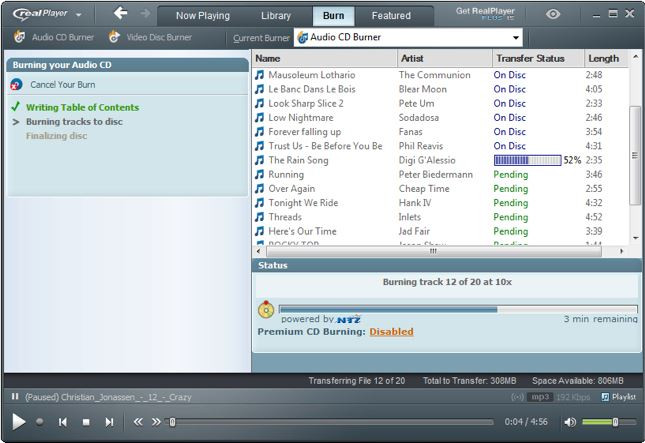Go to the previous track
Viewport: 645px width, 443px height.
pyautogui.click(x=63, y=422)
